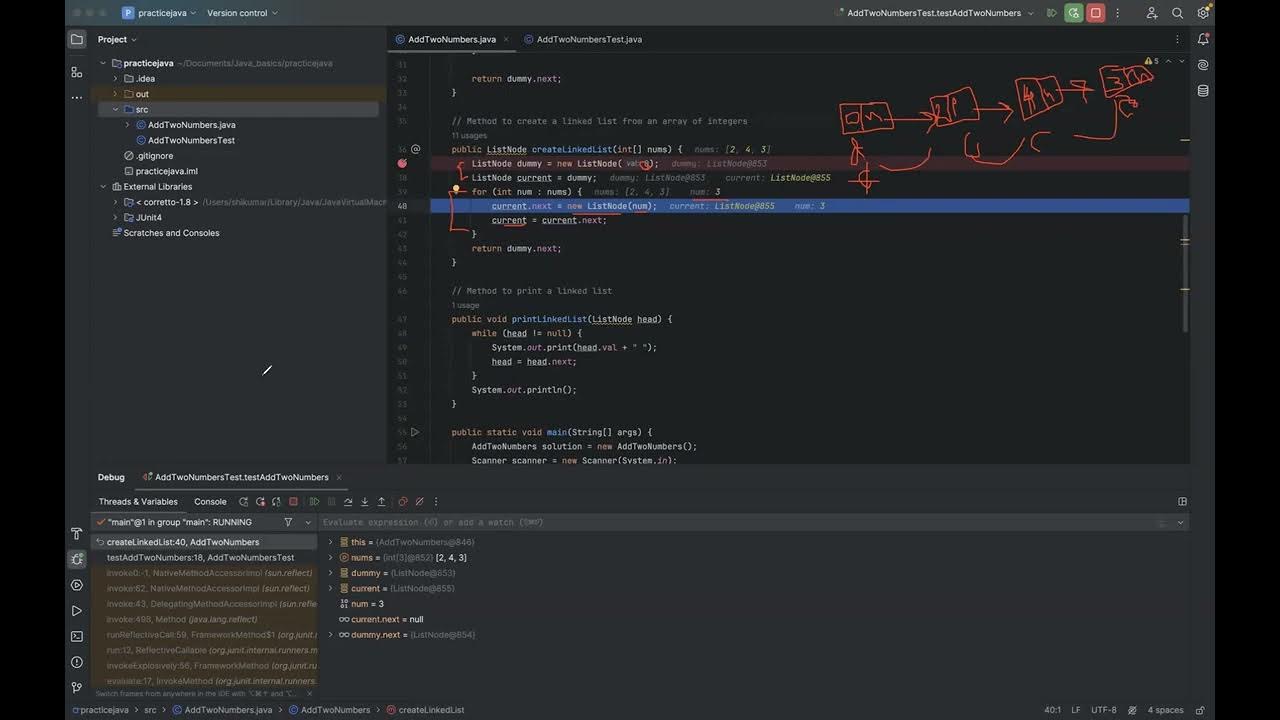Open debug toolbar more options menu
Viewport: 1280px width, 720px height.
tap(436, 502)
